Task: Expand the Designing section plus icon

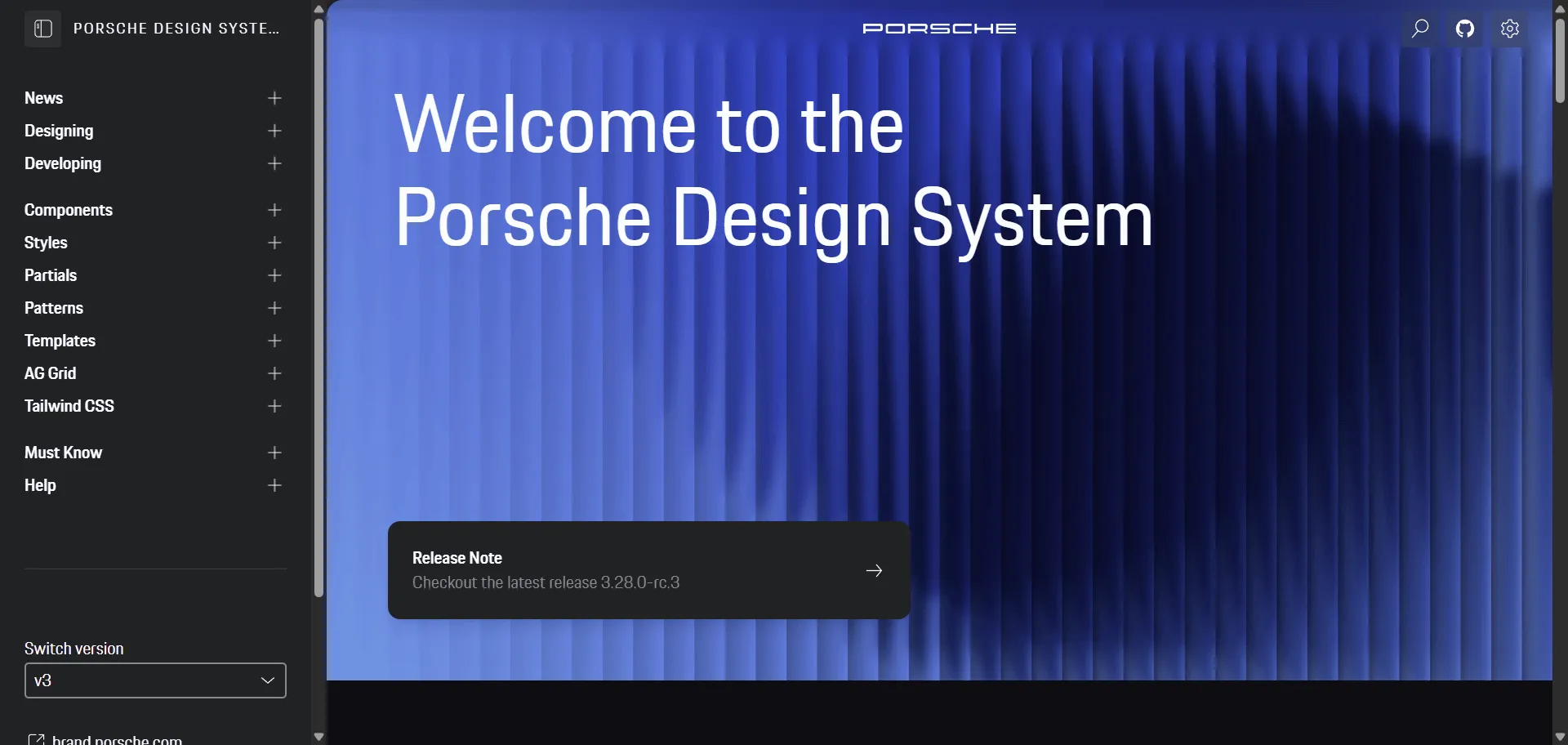Action: click(274, 131)
